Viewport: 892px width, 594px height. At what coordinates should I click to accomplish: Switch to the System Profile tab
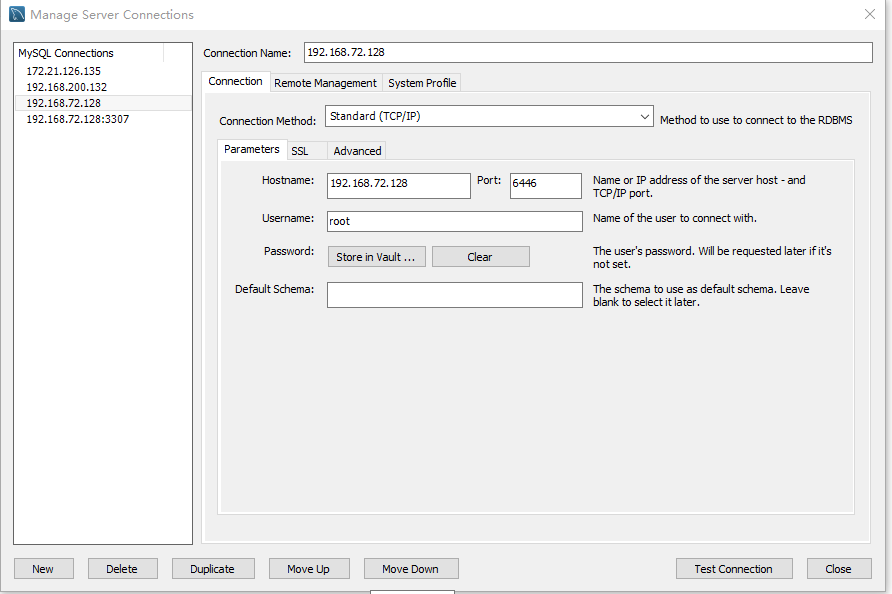422,83
